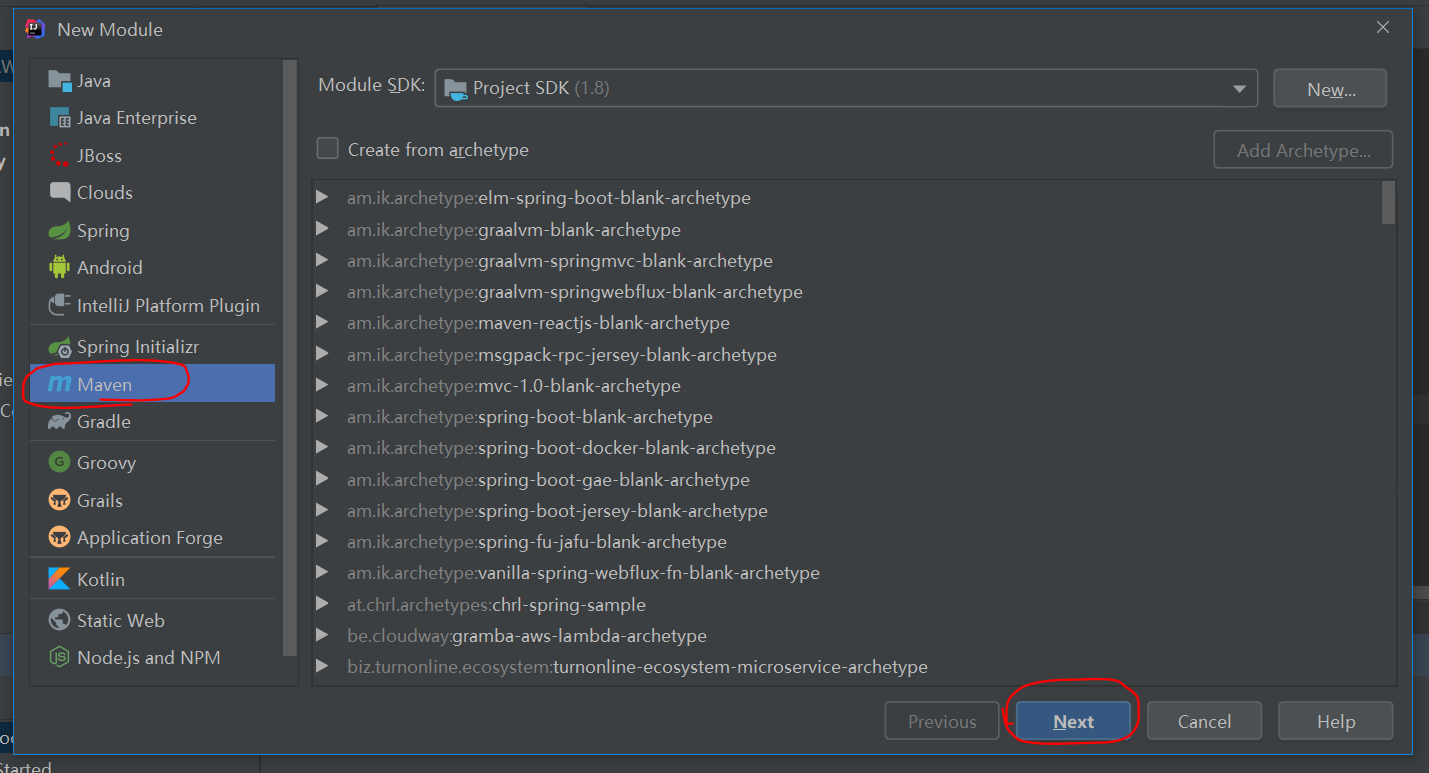
Task: Select spring-boot-jersey-blank-archetype row
Action: (x=846, y=510)
